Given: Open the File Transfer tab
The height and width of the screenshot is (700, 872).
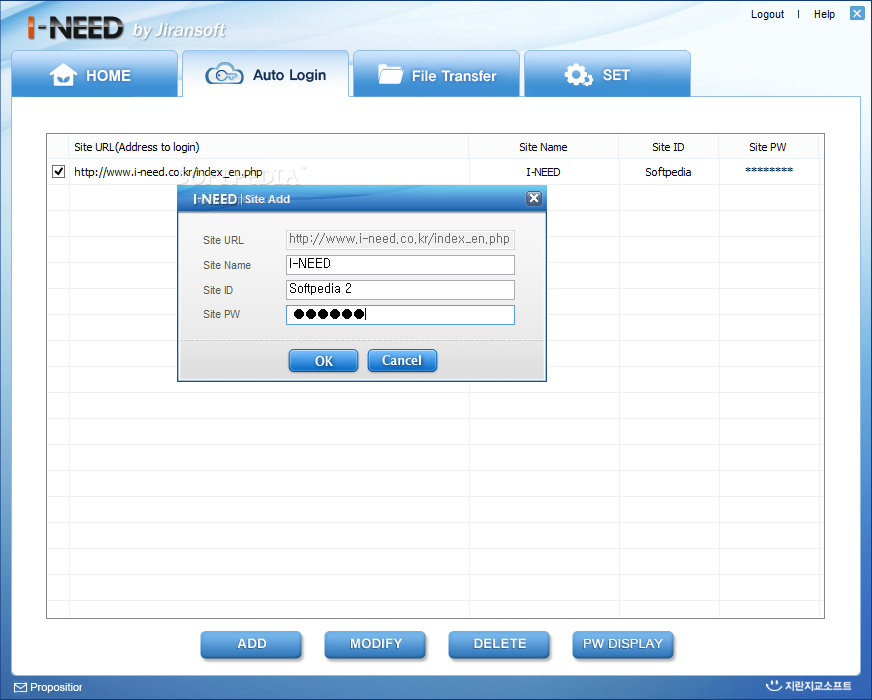Looking at the screenshot, I should pos(437,75).
